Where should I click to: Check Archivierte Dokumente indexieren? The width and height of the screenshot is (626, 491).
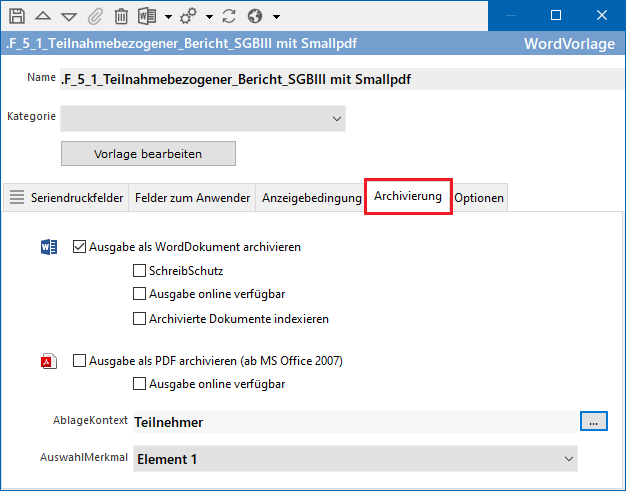140,319
